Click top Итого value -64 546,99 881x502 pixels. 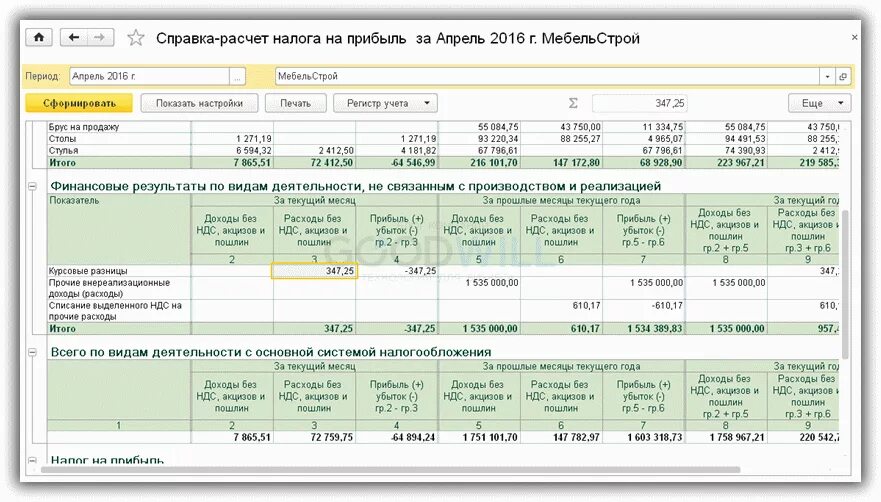(412, 162)
